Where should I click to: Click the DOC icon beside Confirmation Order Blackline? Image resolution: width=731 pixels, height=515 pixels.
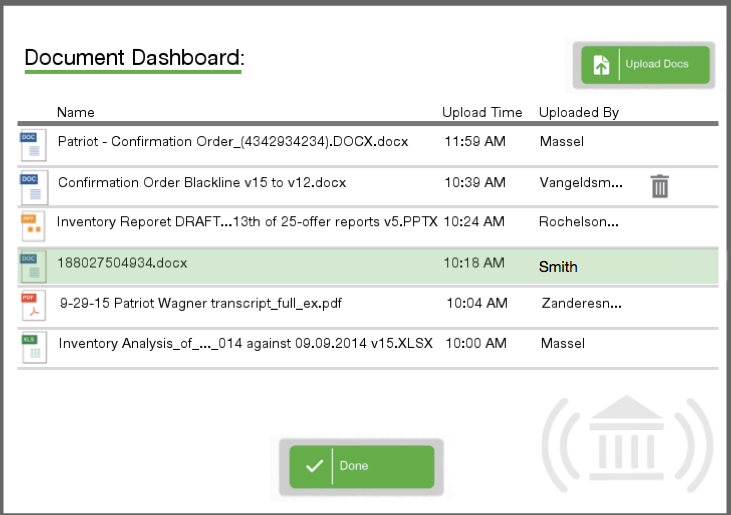[x=32, y=186]
